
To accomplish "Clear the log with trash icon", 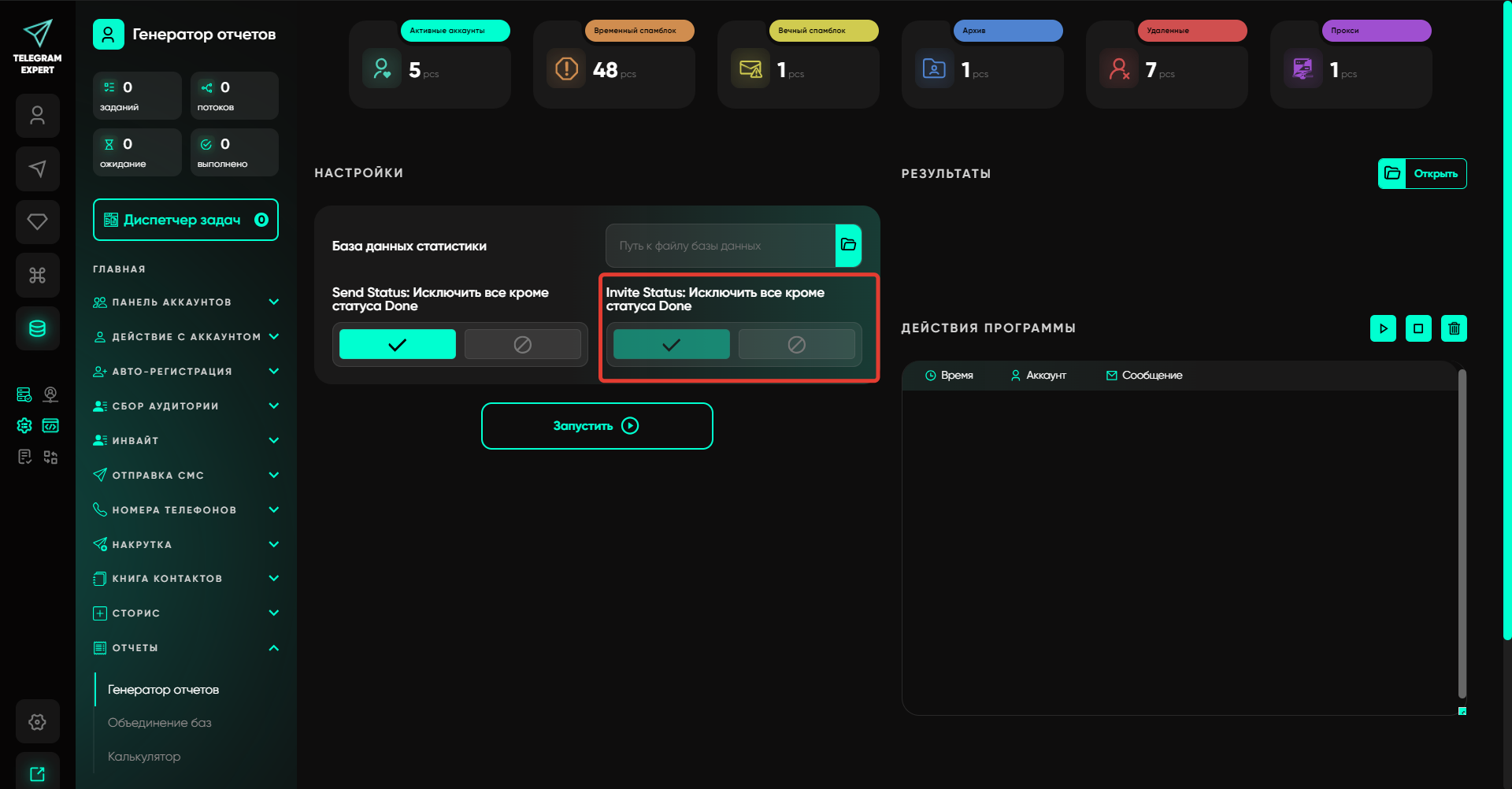I will click(x=1454, y=328).
